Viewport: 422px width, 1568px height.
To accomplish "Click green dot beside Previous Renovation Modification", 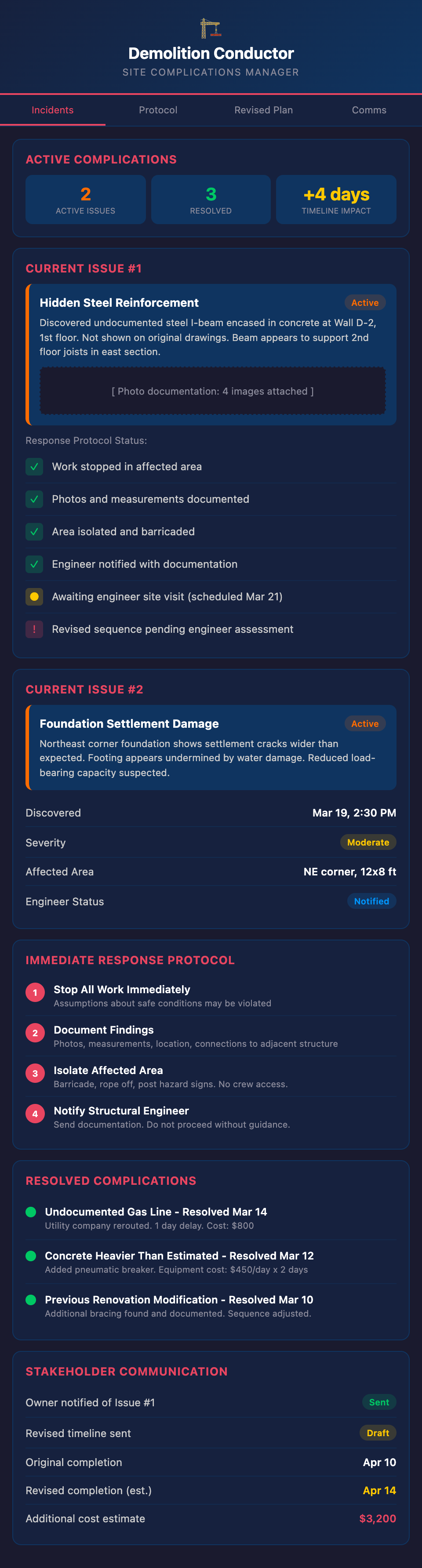I will click(x=31, y=1299).
